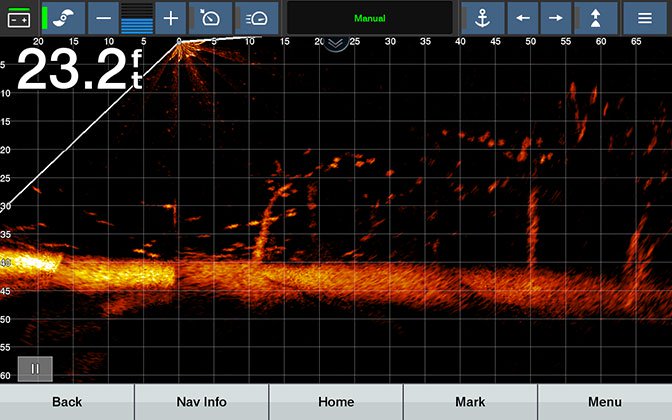Go back with the Back button

point(67,402)
